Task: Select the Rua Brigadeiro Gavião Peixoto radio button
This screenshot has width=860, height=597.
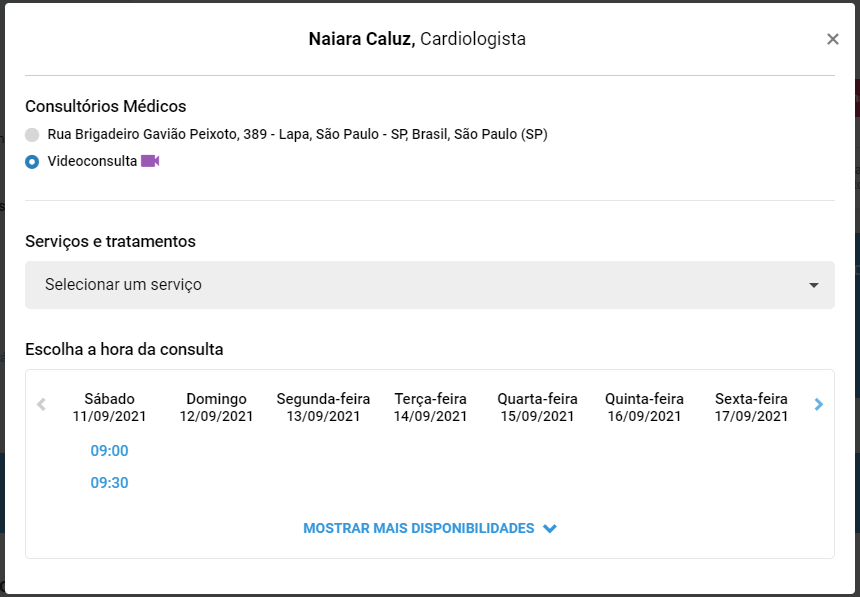Action: [x=32, y=134]
